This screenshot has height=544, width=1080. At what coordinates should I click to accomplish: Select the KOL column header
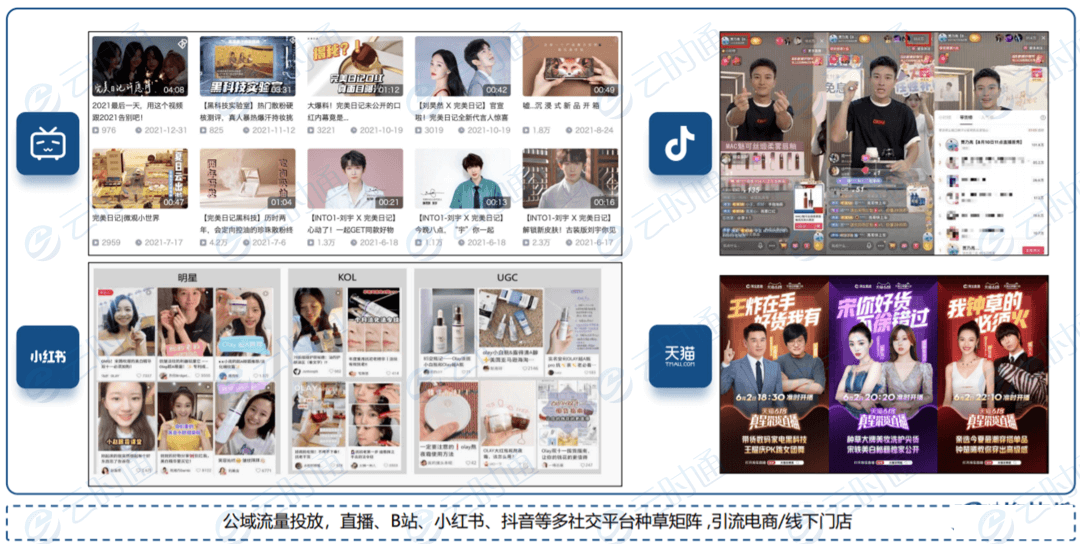coord(346,275)
